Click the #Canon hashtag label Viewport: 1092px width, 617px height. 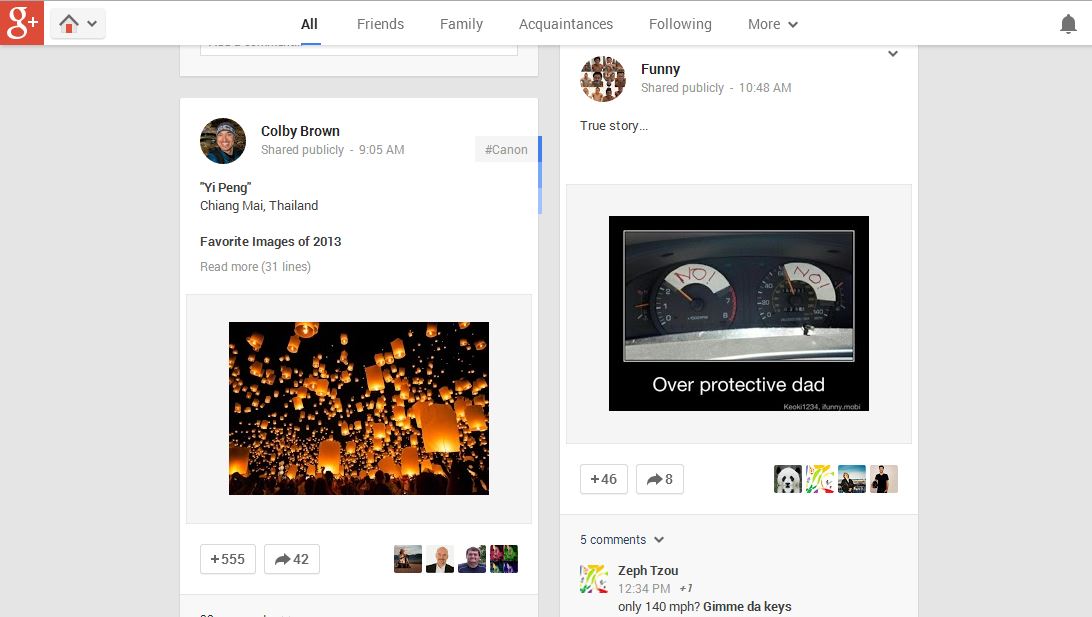pos(506,149)
